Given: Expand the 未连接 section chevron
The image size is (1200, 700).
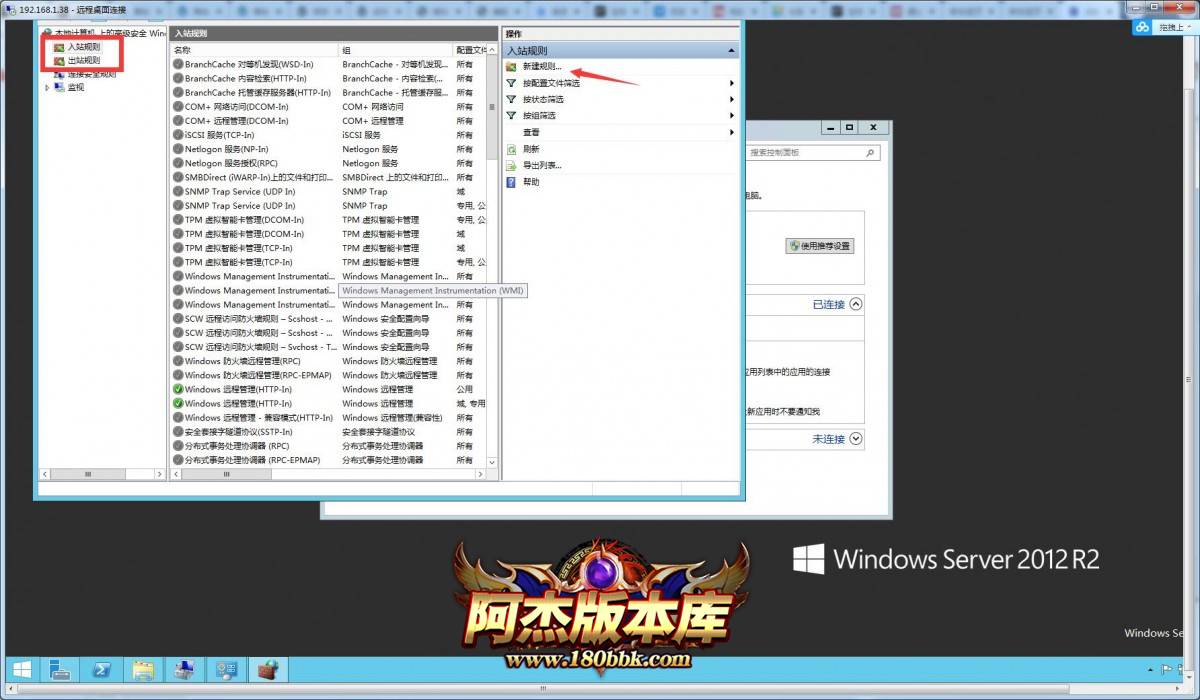Looking at the screenshot, I should coord(856,439).
